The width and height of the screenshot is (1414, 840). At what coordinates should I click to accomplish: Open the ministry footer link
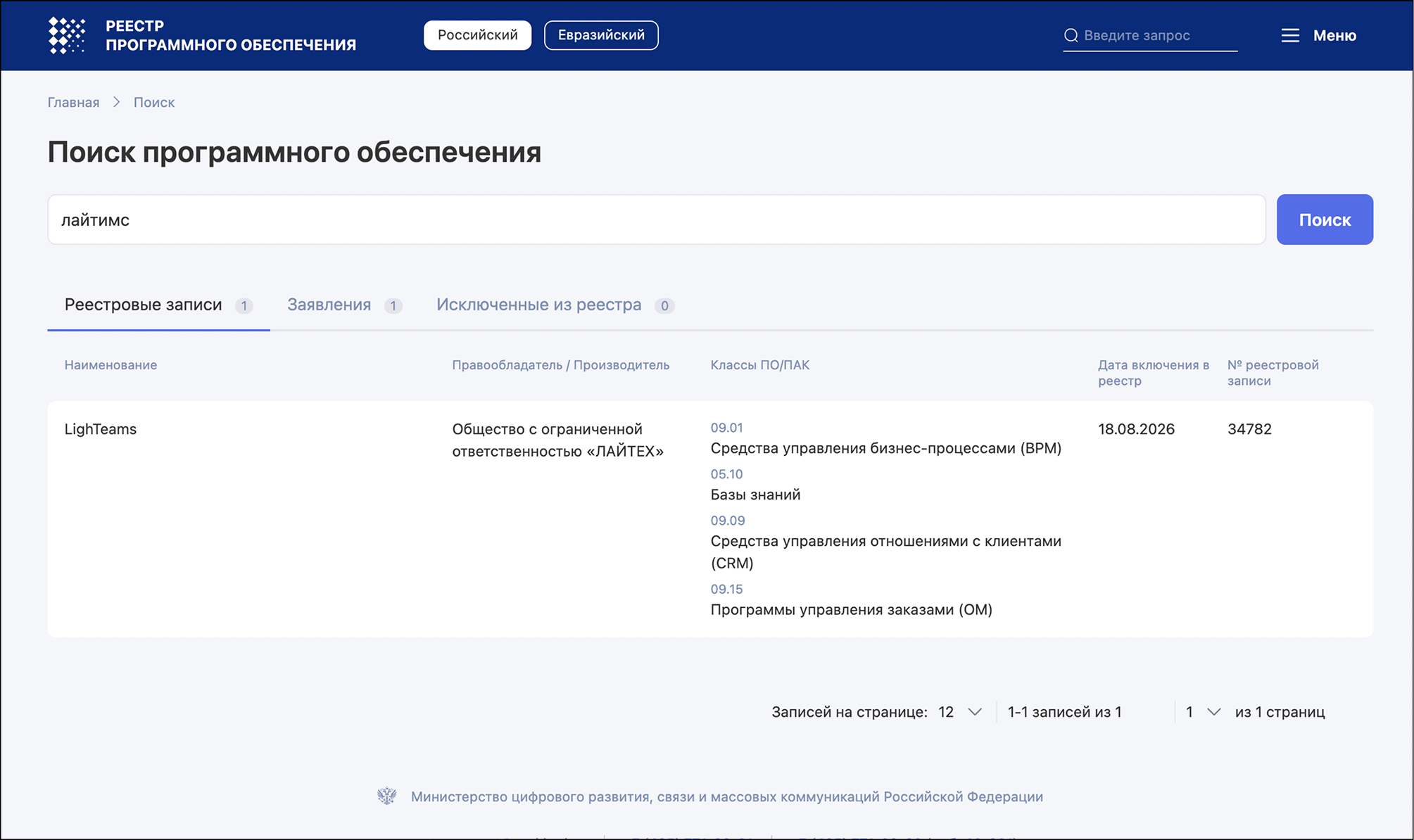[727, 796]
